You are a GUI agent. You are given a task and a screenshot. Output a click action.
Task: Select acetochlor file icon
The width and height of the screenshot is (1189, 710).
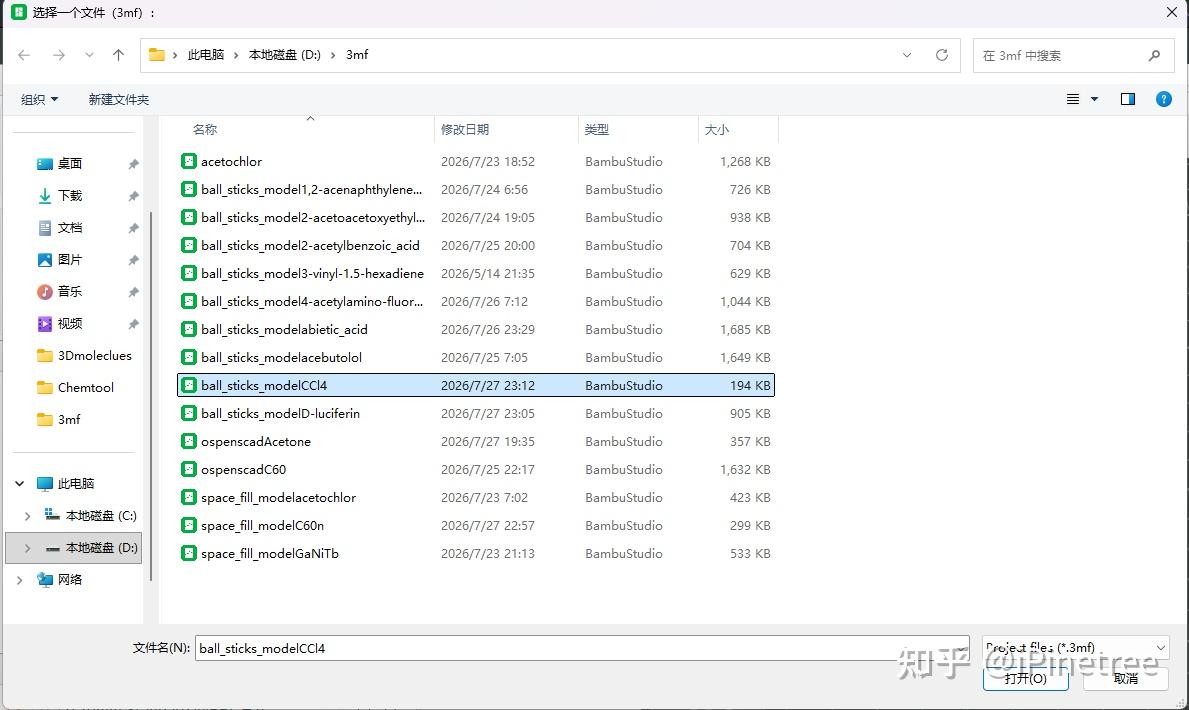[189, 162]
